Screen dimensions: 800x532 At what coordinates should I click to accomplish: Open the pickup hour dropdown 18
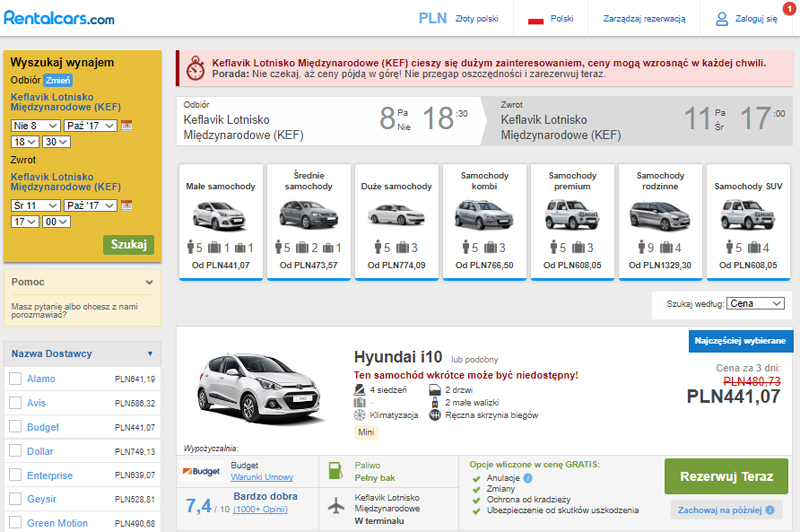point(24,142)
